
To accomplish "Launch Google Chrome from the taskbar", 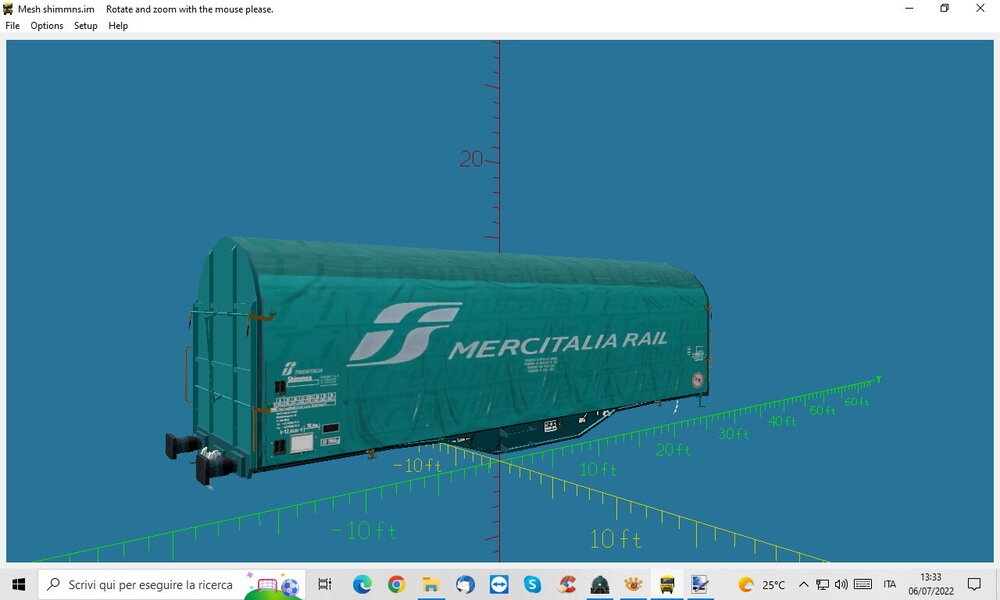I will (x=396, y=584).
